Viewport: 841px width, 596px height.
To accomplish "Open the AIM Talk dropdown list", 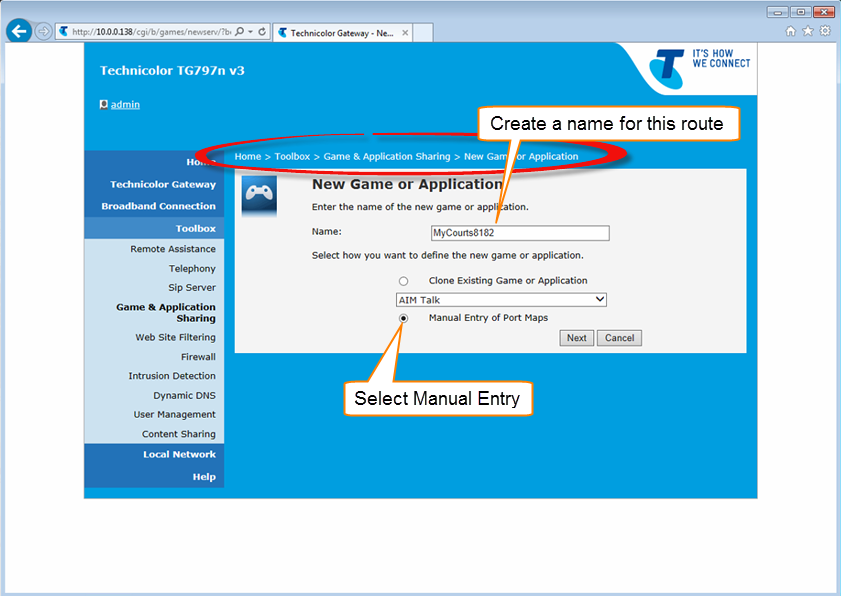I will pyautogui.click(x=502, y=300).
